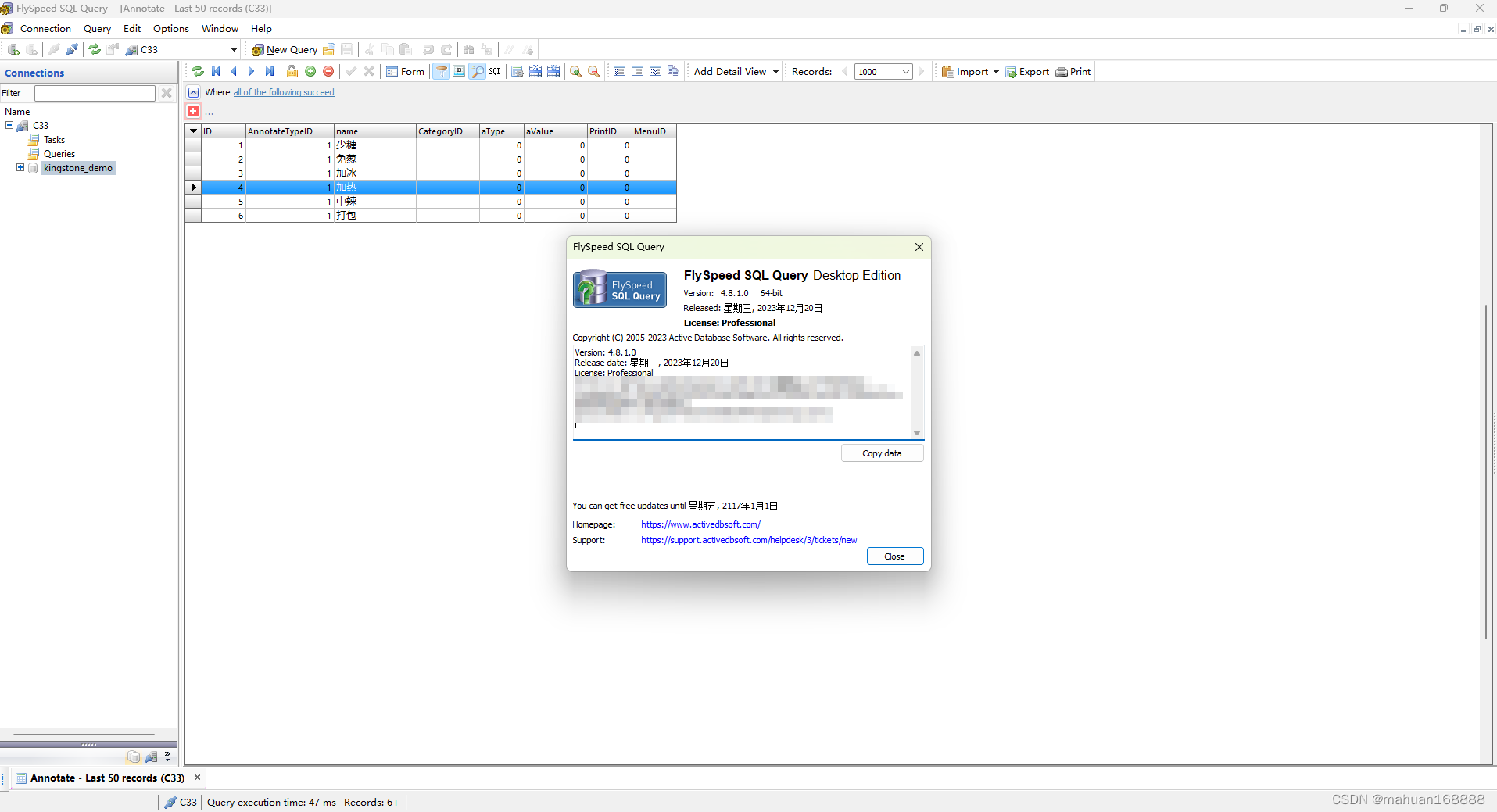
Task: Jump to the last record
Action: [x=270, y=72]
